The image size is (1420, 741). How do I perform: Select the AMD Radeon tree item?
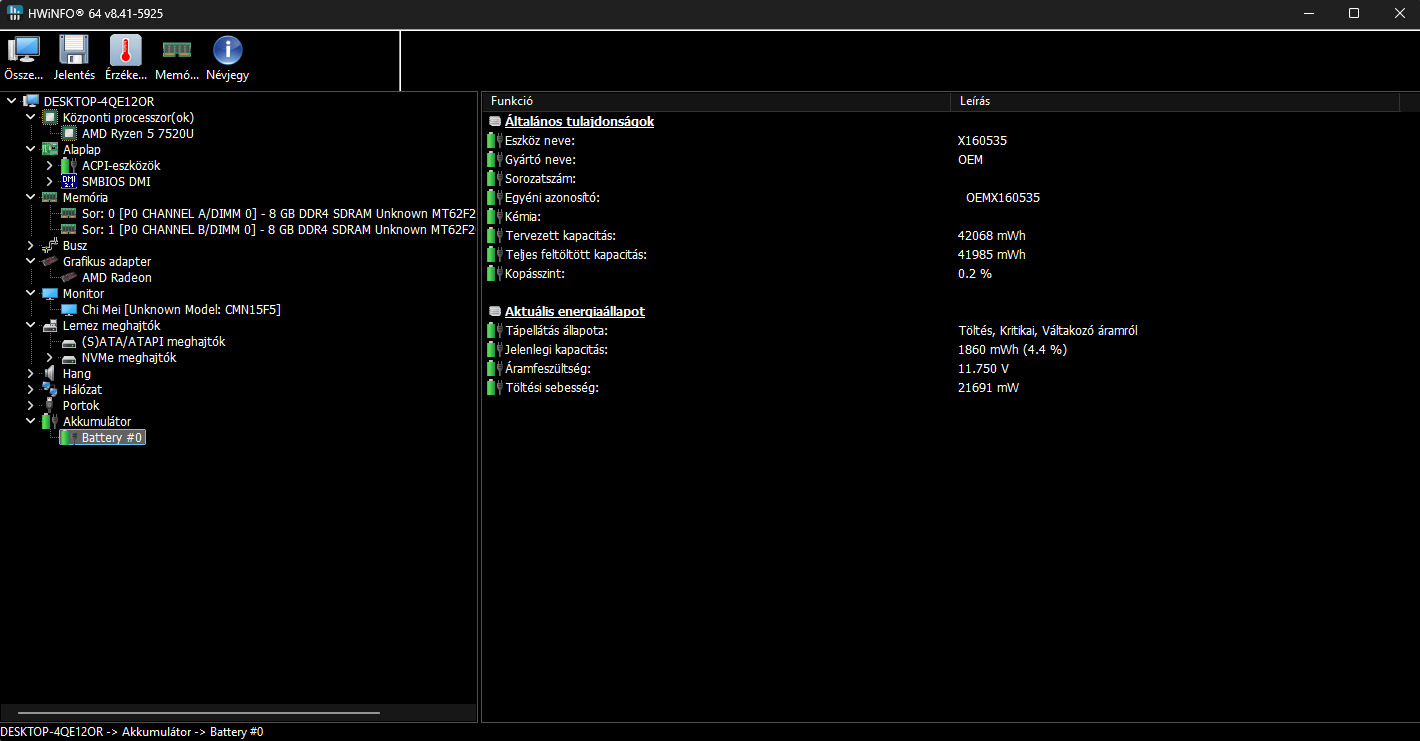point(117,277)
